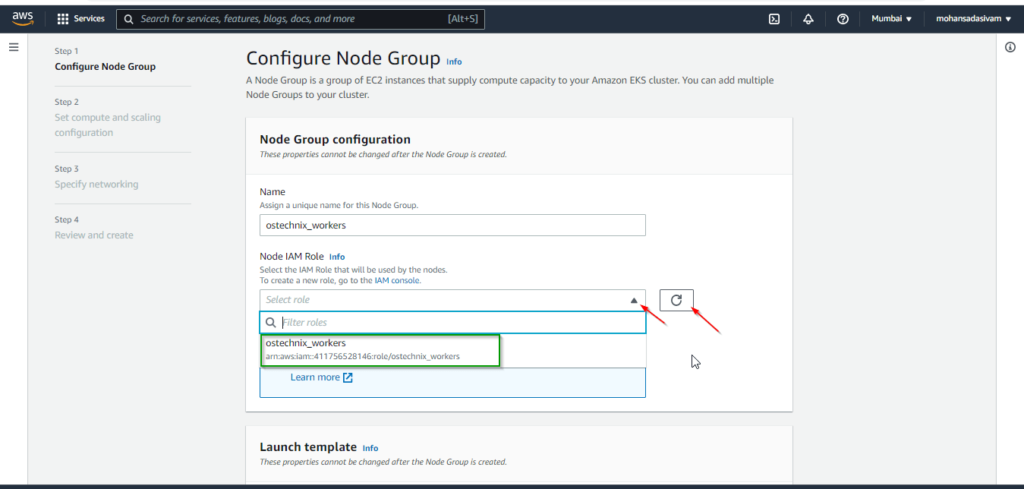This screenshot has height=489, width=1024.
Task: Click the AWS logo home icon
Action: (23, 19)
